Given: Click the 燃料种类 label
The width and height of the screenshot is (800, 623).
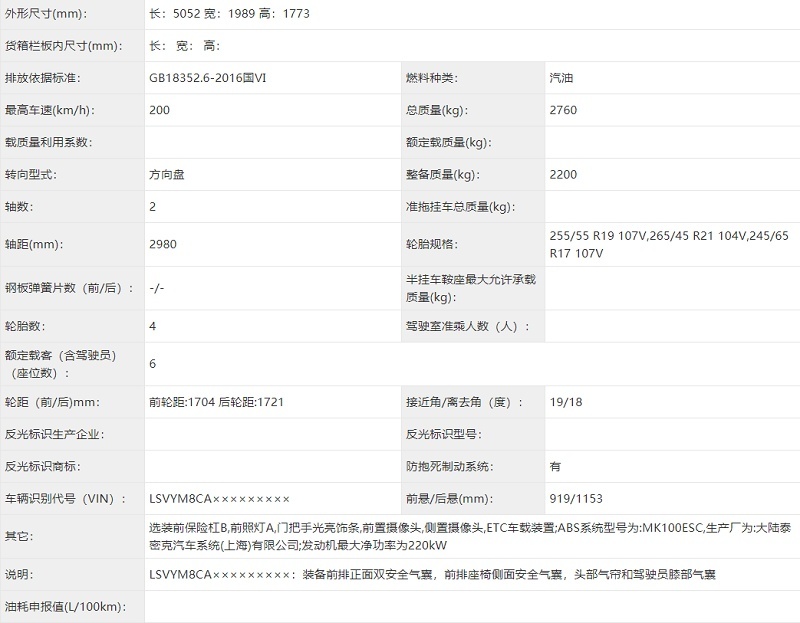Looking at the screenshot, I should tap(432, 78).
